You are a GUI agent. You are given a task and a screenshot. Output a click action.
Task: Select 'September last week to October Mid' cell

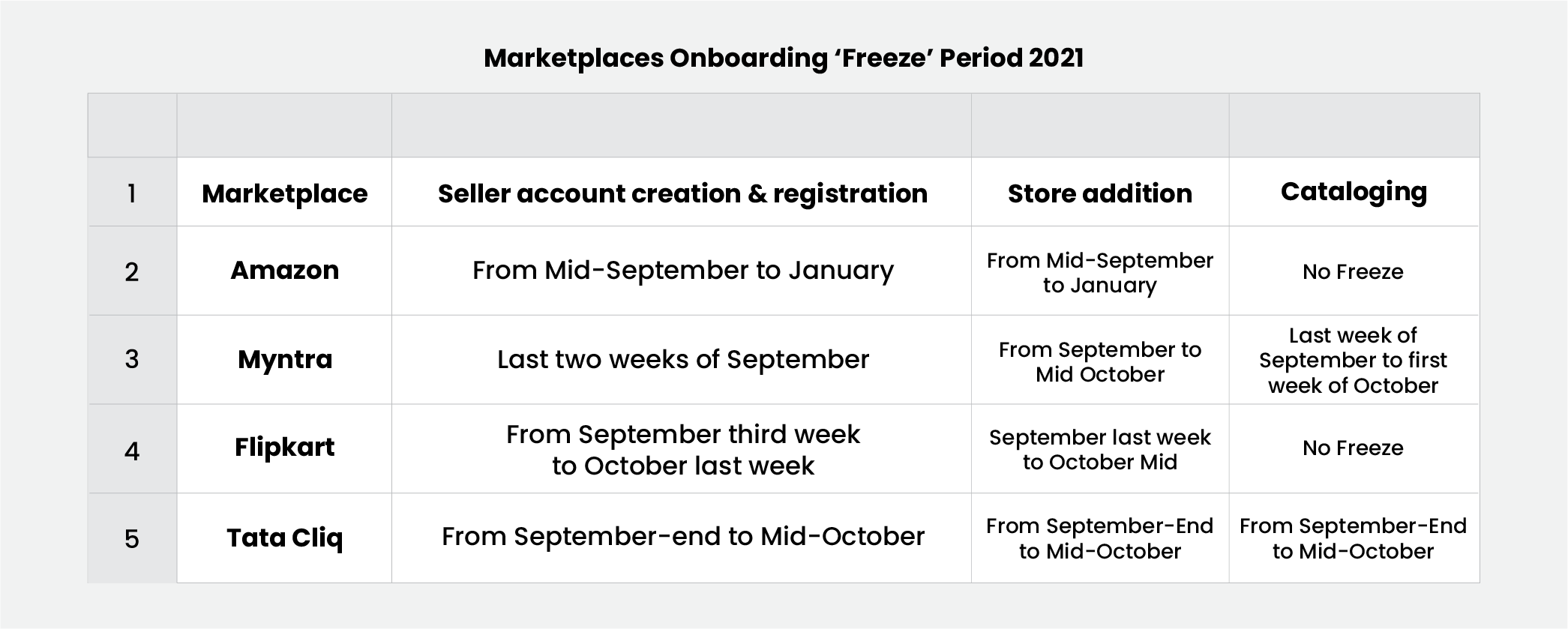click(1100, 448)
